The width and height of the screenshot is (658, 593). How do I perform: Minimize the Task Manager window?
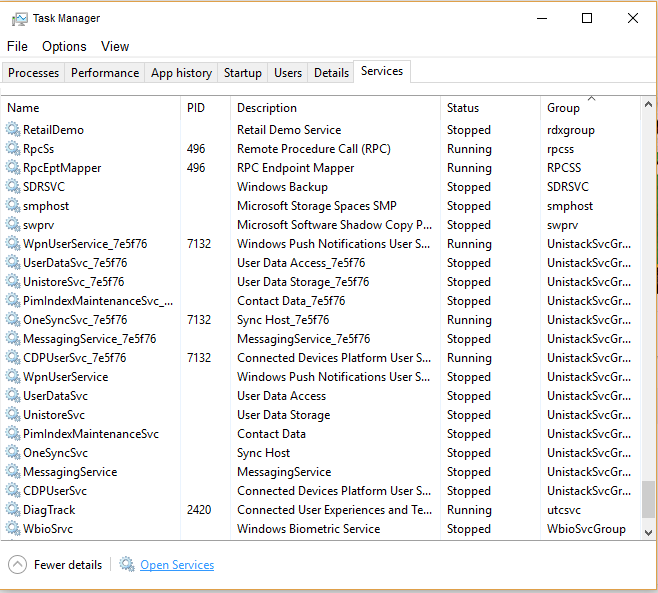542,18
